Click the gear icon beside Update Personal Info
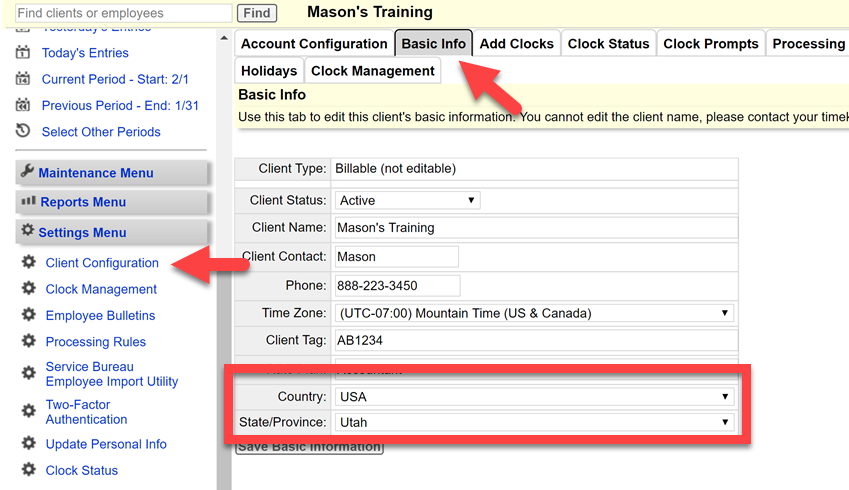Image resolution: width=849 pixels, height=490 pixels. [x=28, y=444]
